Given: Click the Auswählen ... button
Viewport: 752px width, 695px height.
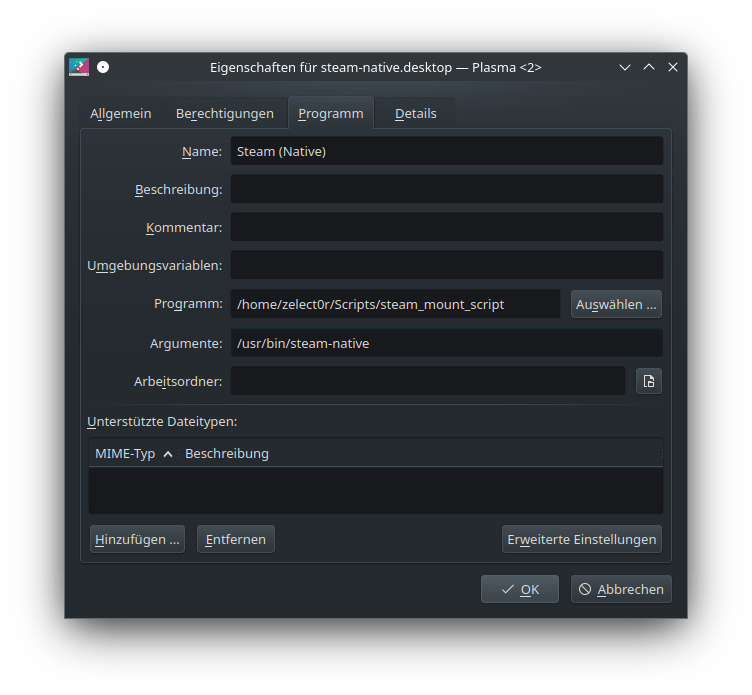Looking at the screenshot, I should [616, 304].
